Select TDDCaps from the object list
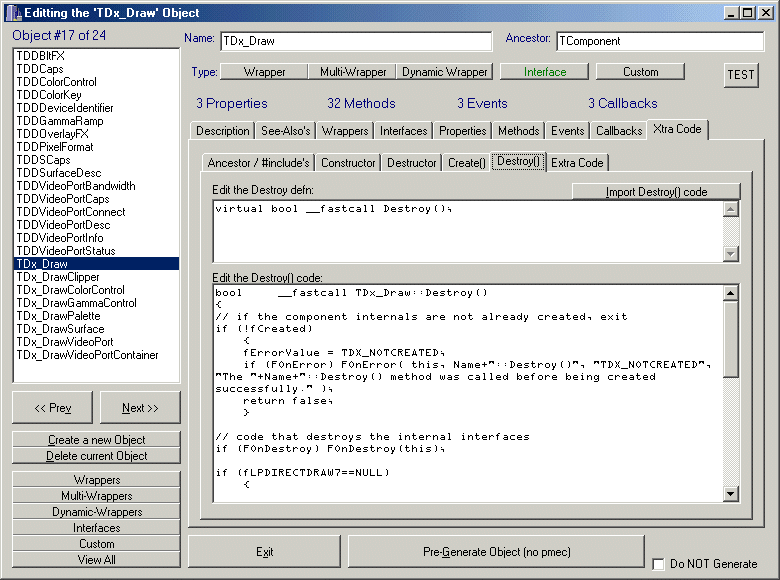Screen dimensions: 780x580 [x=40, y=69]
